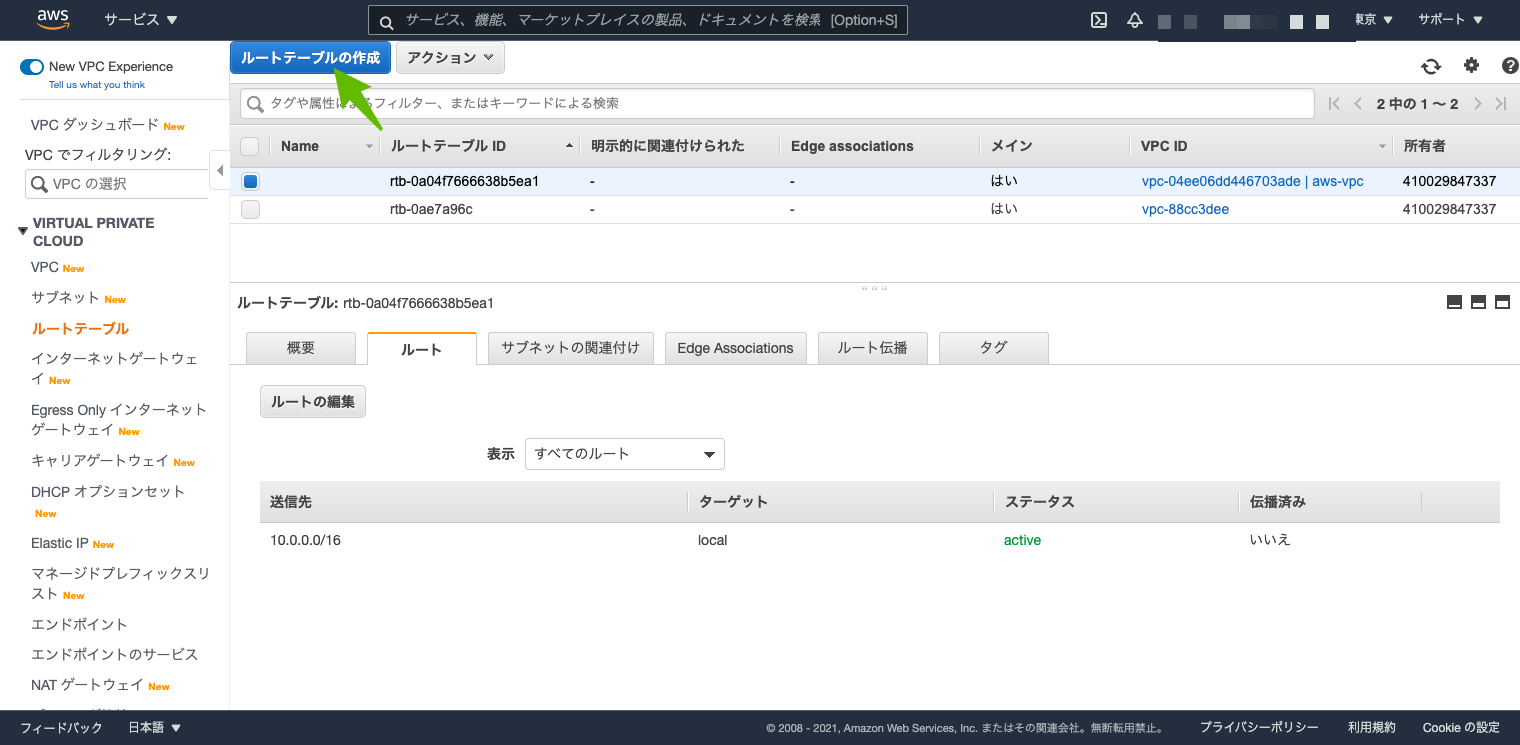The image size is (1520, 745).
Task: Open VPC ダッシュボード in the sidebar
Action: tap(95, 125)
